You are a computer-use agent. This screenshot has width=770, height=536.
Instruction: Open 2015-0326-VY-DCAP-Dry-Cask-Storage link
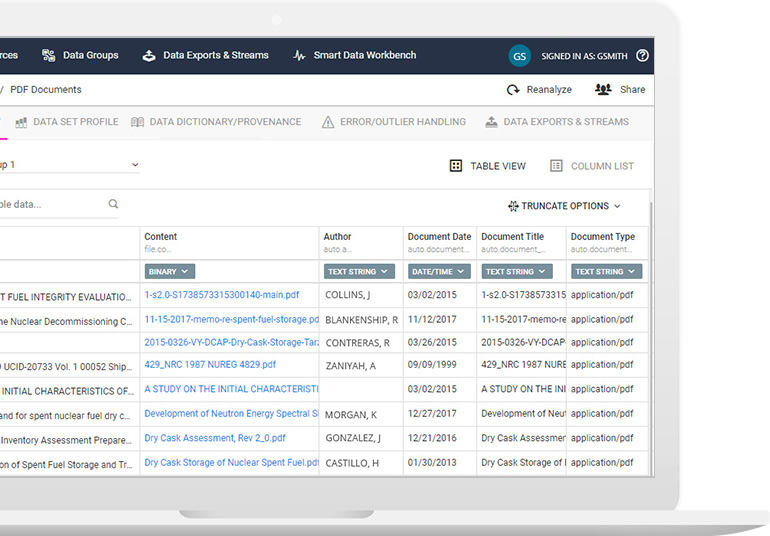click(x=231, y=343)
